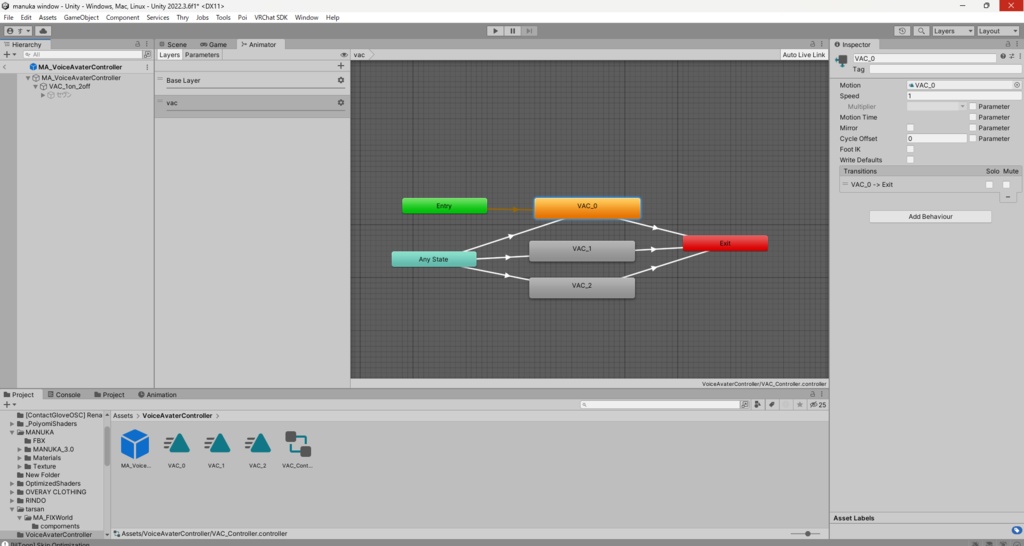The height and width of the screenshot is (546, 1024).
Task: Click the Motion object picker circle
Action: point(1016,85)
